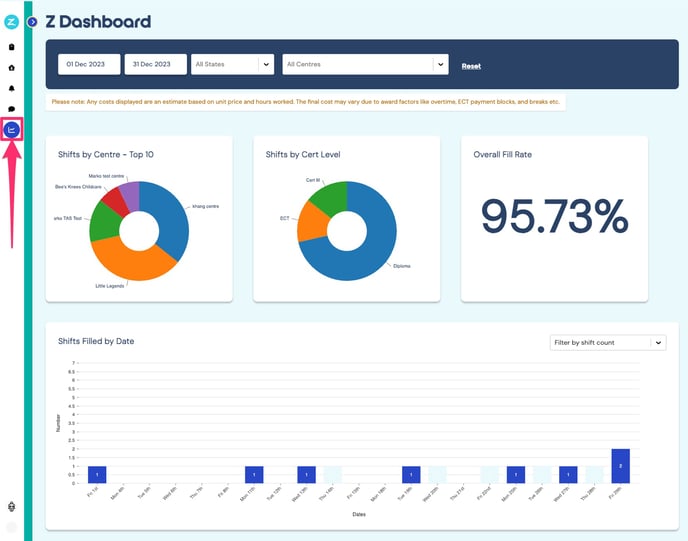Open the Filter by shift count dropdown
The width and height of the screenshot is (688, 541).
pos(608,342)
